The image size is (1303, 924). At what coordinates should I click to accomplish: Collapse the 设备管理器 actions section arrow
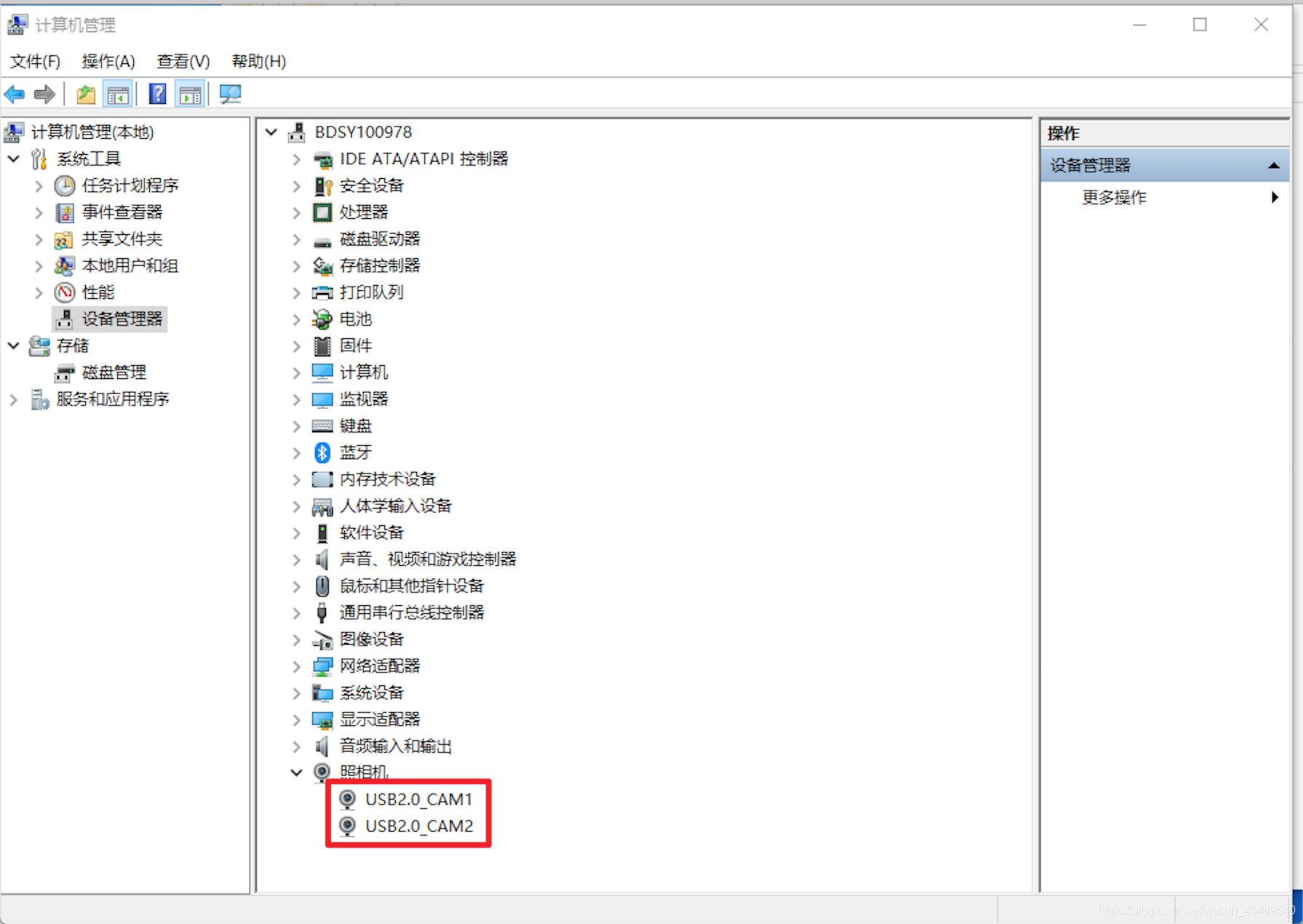(x=1274, y=165)
